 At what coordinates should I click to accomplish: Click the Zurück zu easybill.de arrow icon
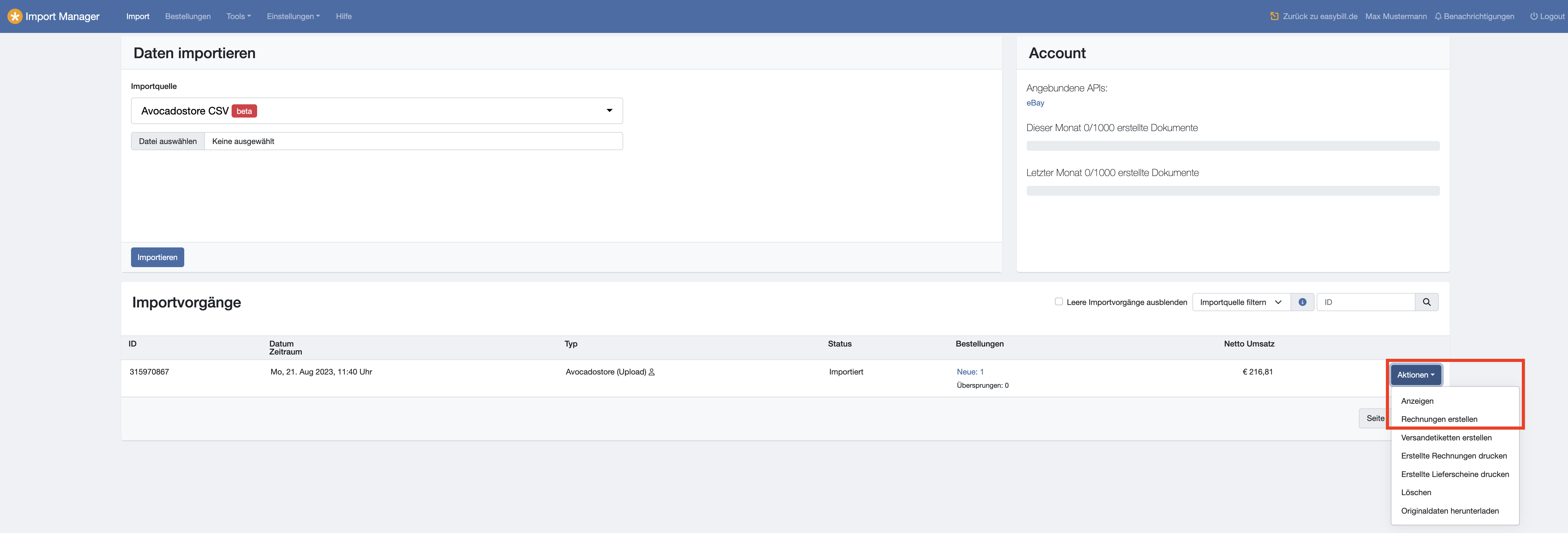[x=1274, y=16]
